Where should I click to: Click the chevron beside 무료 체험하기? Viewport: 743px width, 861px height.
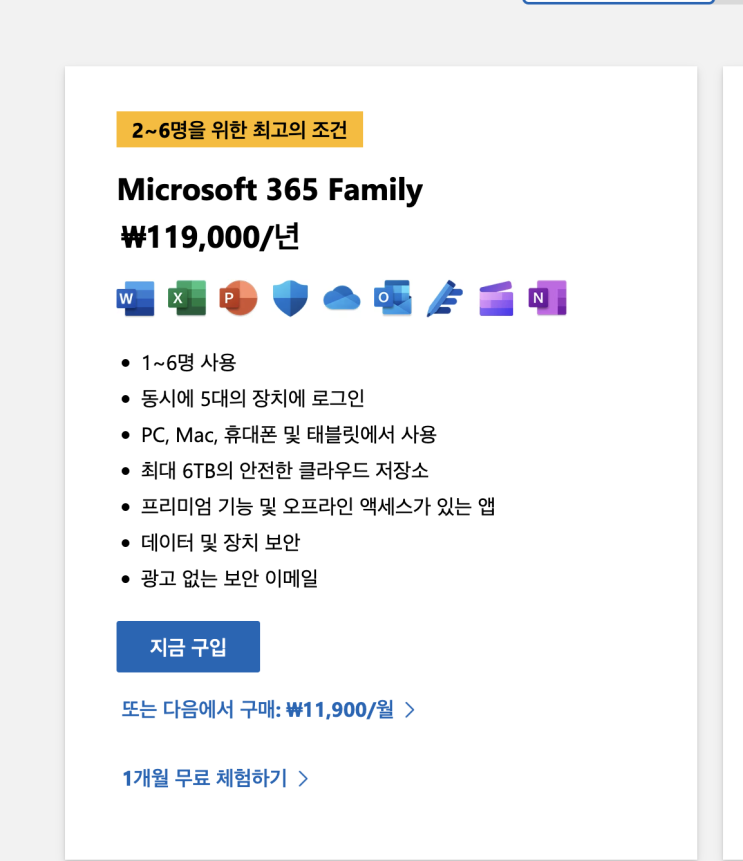pyautogui.click(x=303, y=779)
